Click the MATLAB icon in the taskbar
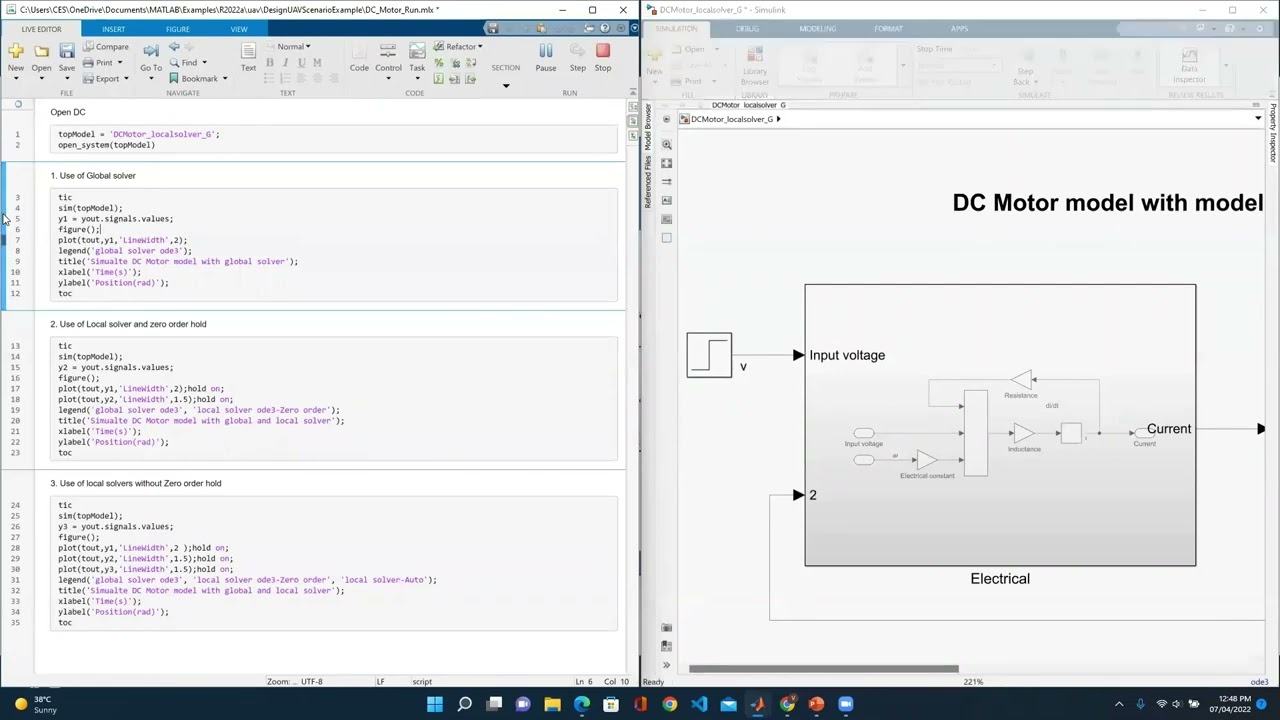This screenshot has height=720, width=1280. point(758,704)
